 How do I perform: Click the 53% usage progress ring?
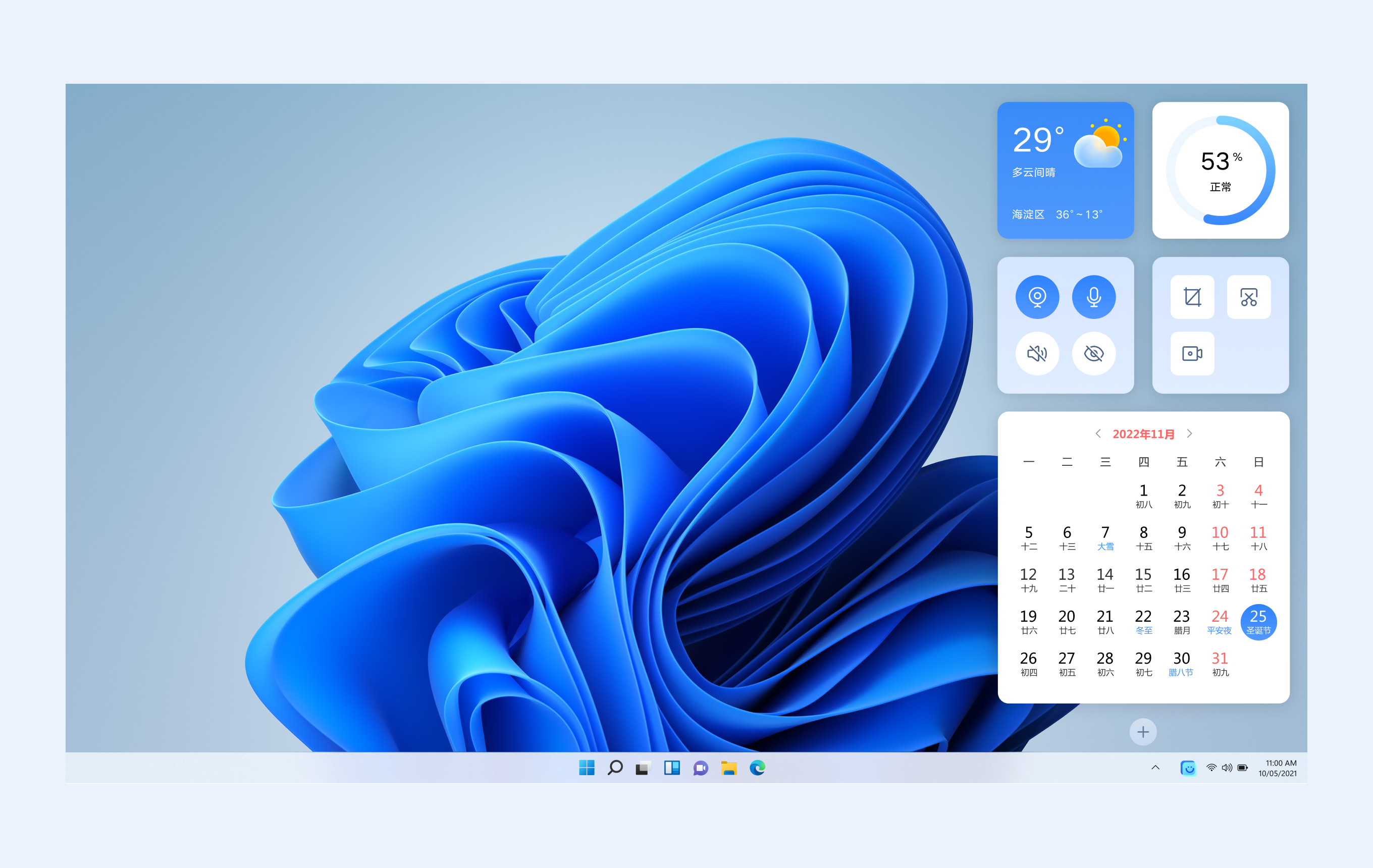coord(1220,171)
